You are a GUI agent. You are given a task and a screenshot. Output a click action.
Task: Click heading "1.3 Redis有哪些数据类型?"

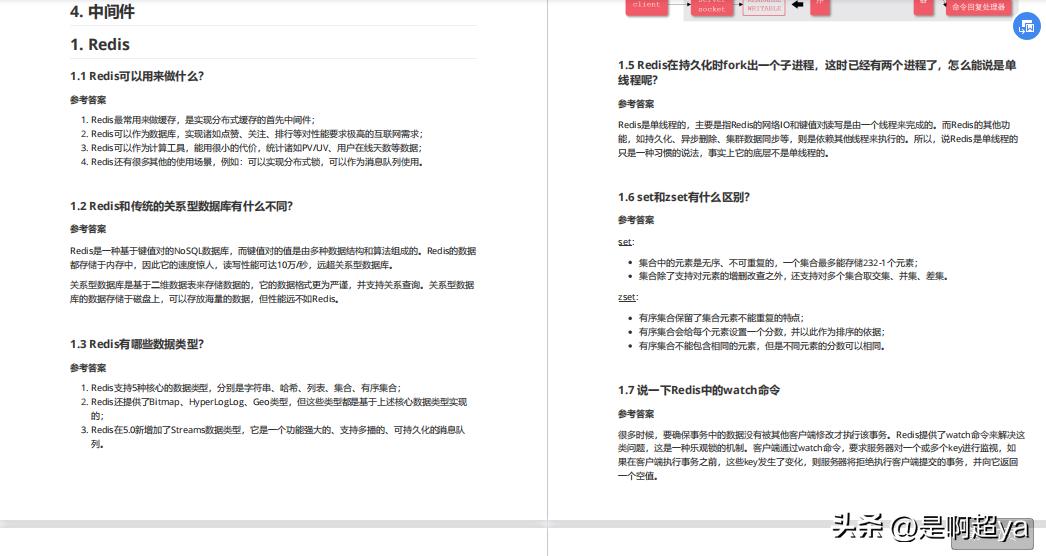point(137,344)
